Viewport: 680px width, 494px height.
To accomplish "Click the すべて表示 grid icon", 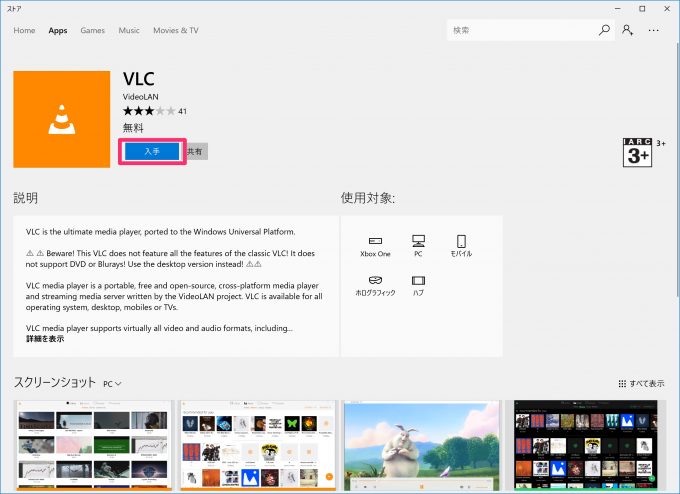I will (622, 383).
